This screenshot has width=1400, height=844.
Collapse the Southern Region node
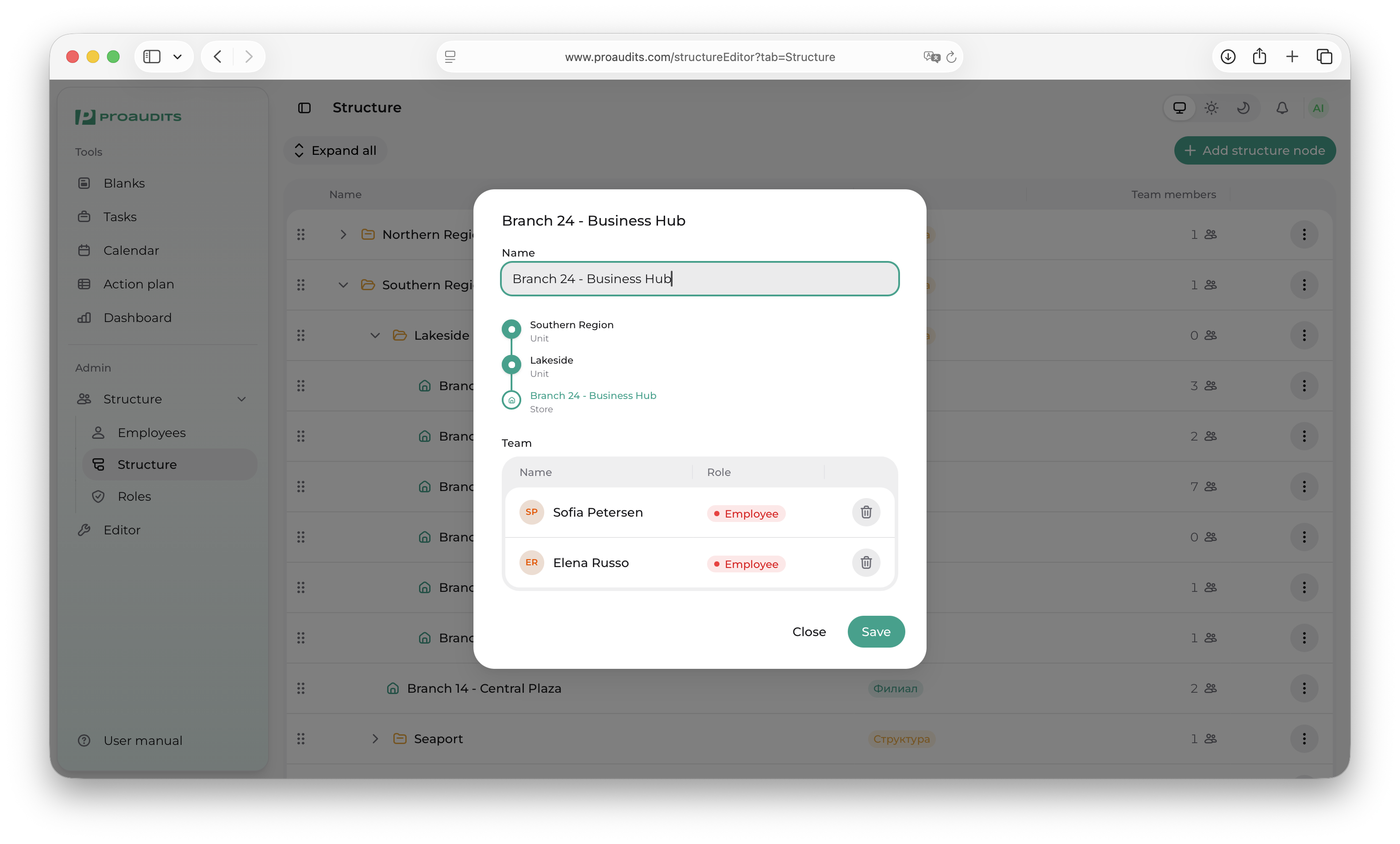(343, 284)
